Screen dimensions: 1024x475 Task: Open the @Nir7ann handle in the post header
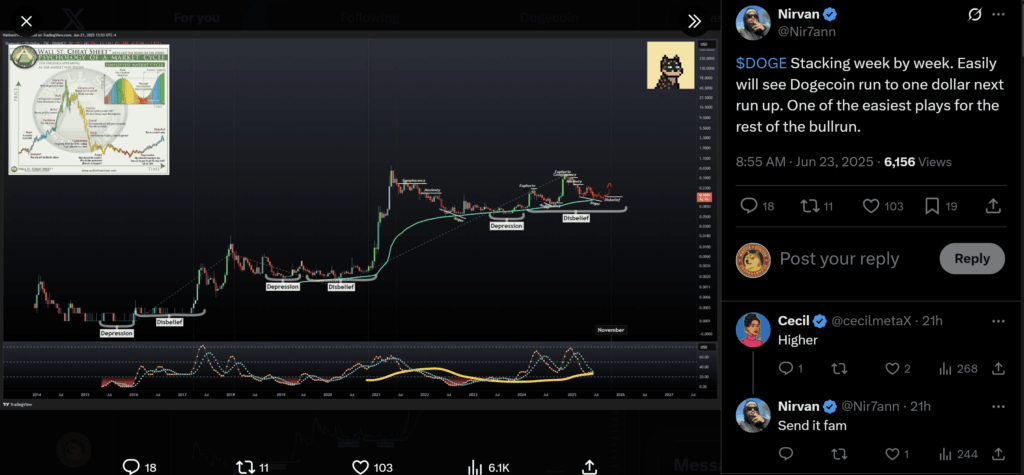pyautogui.click(x=807, y=32)
